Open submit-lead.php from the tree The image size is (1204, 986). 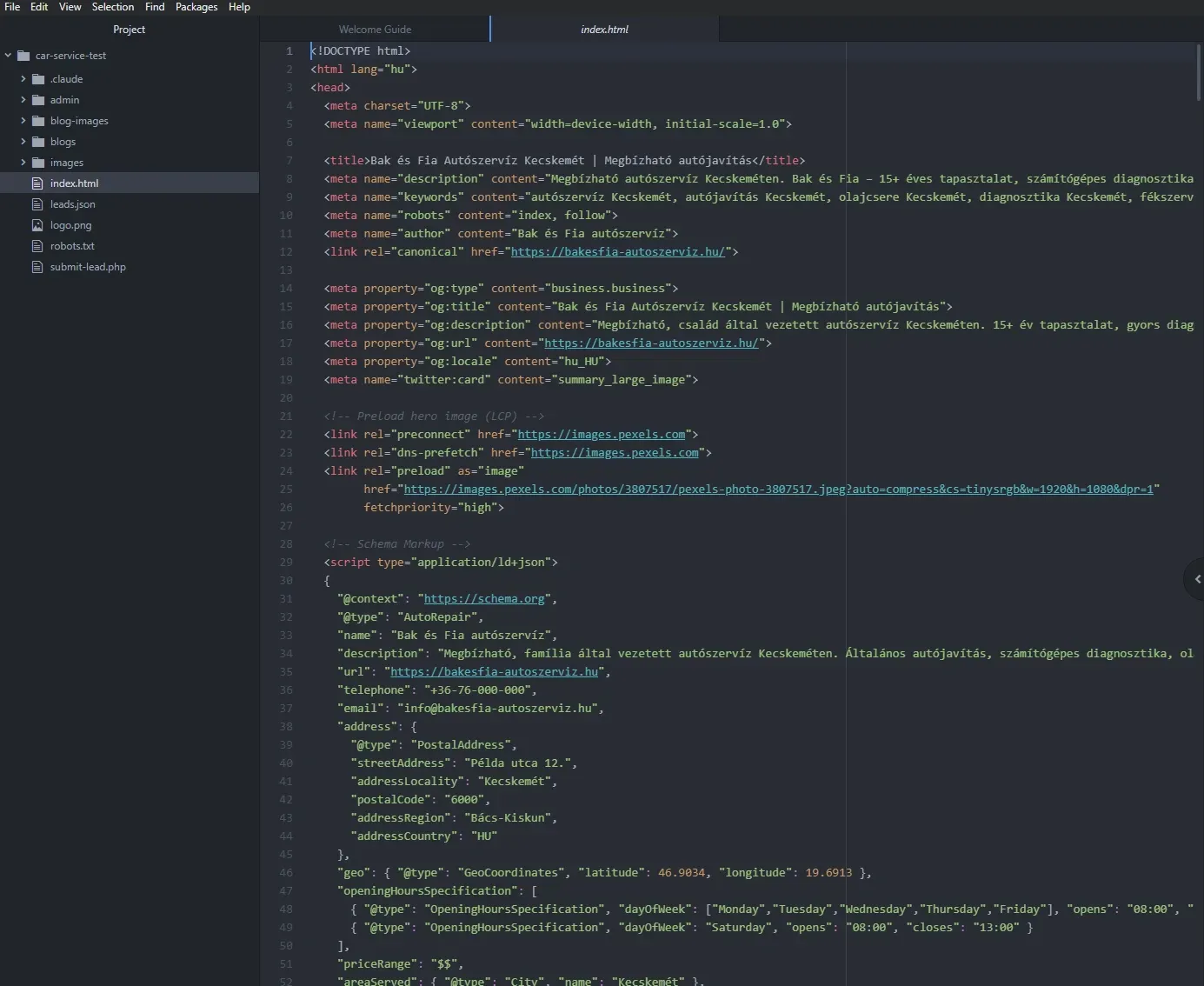point(88,267)
